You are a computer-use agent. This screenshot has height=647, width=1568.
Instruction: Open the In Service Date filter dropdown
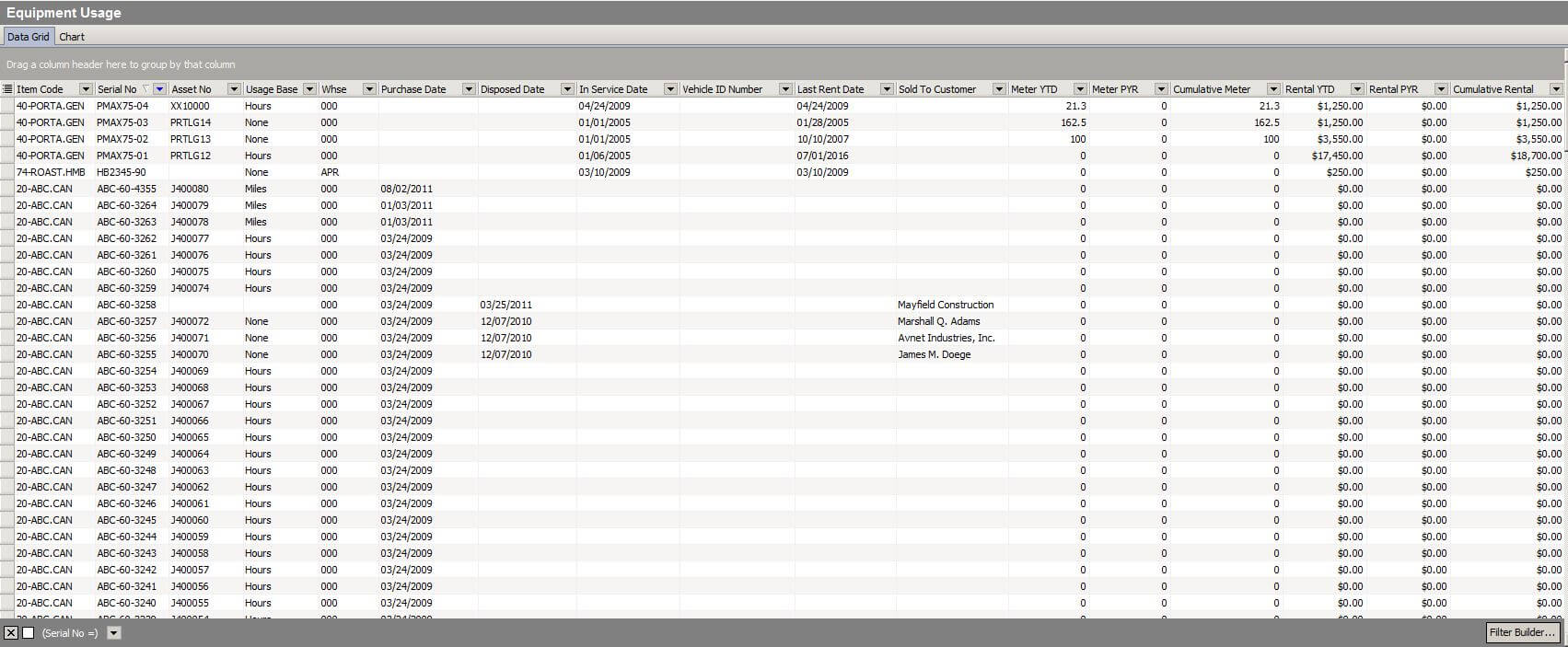point(670,89)
